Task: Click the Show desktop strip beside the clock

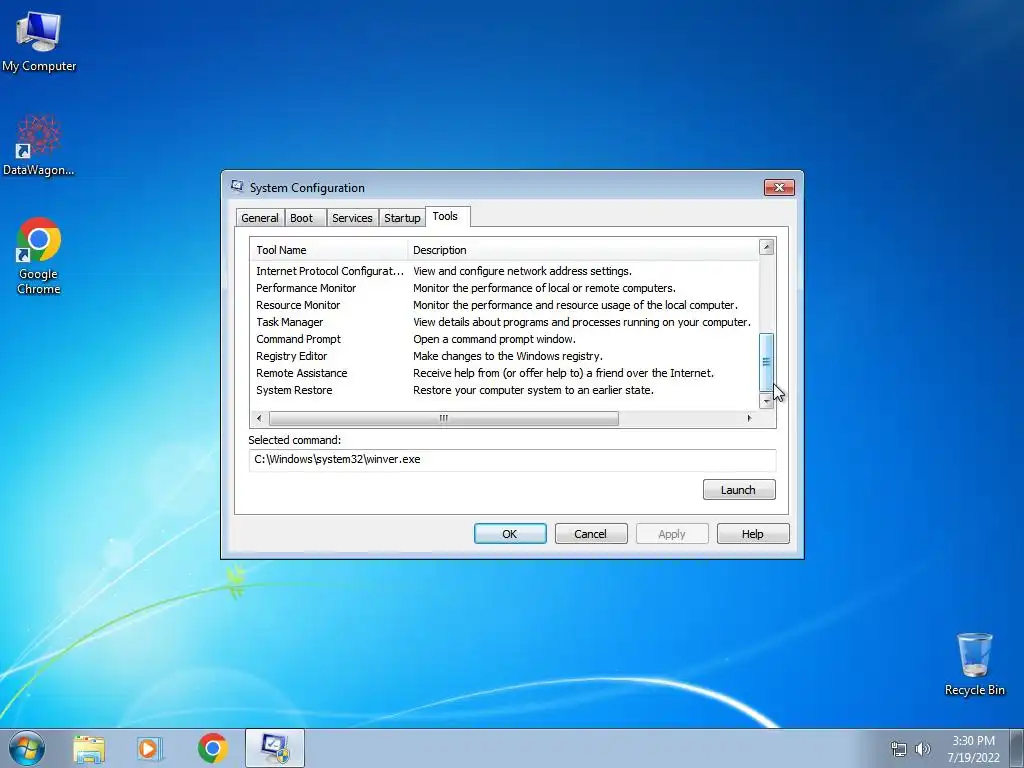Action: (x=1017, y=748)
